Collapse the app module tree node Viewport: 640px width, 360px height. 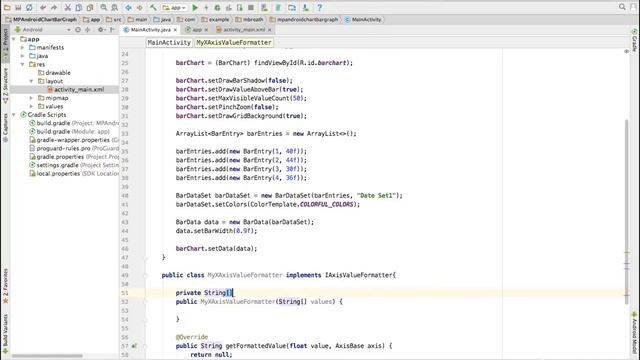(14, 39)
